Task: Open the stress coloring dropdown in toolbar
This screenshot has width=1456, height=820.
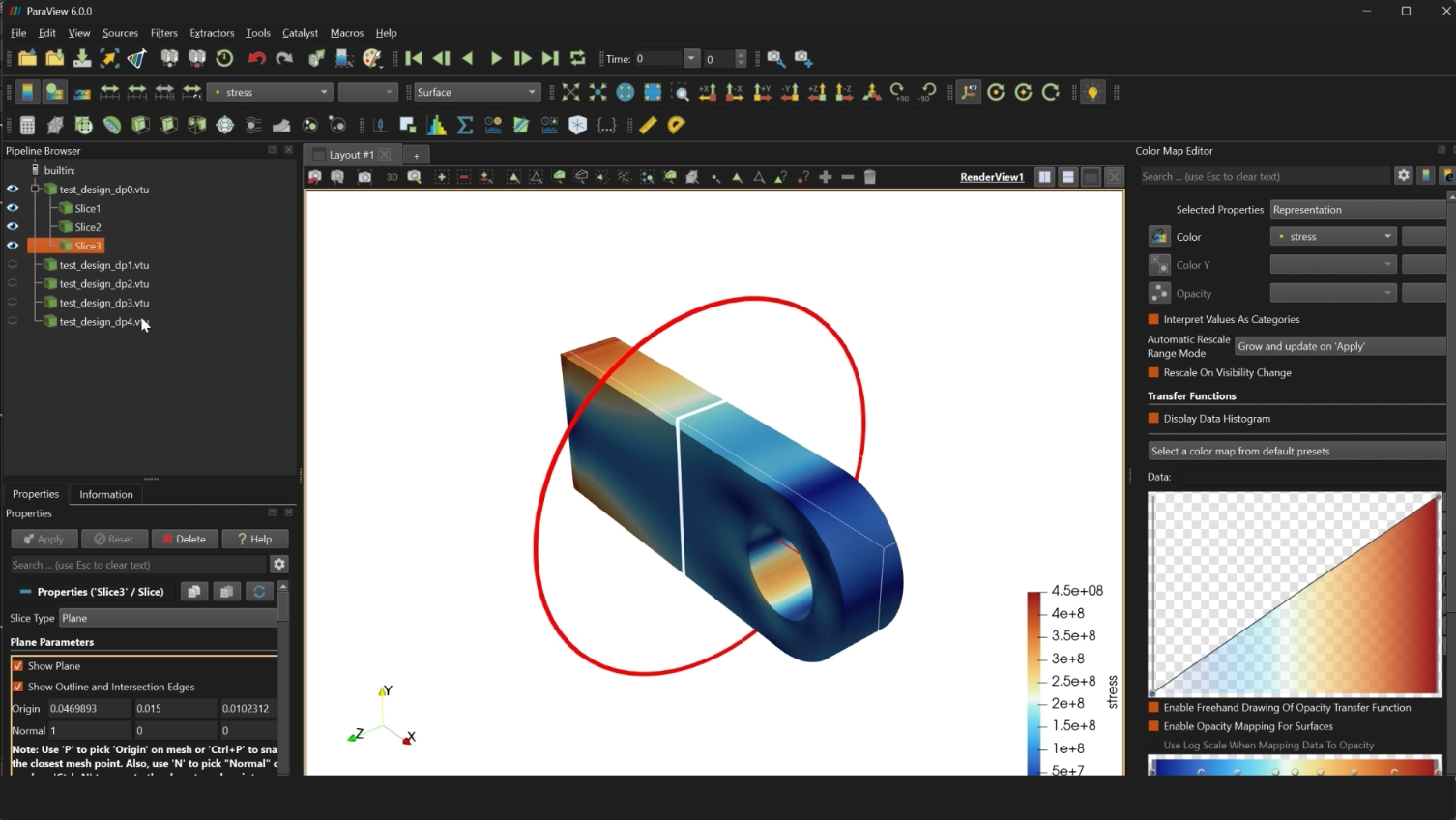Action: tap(271, 93)
